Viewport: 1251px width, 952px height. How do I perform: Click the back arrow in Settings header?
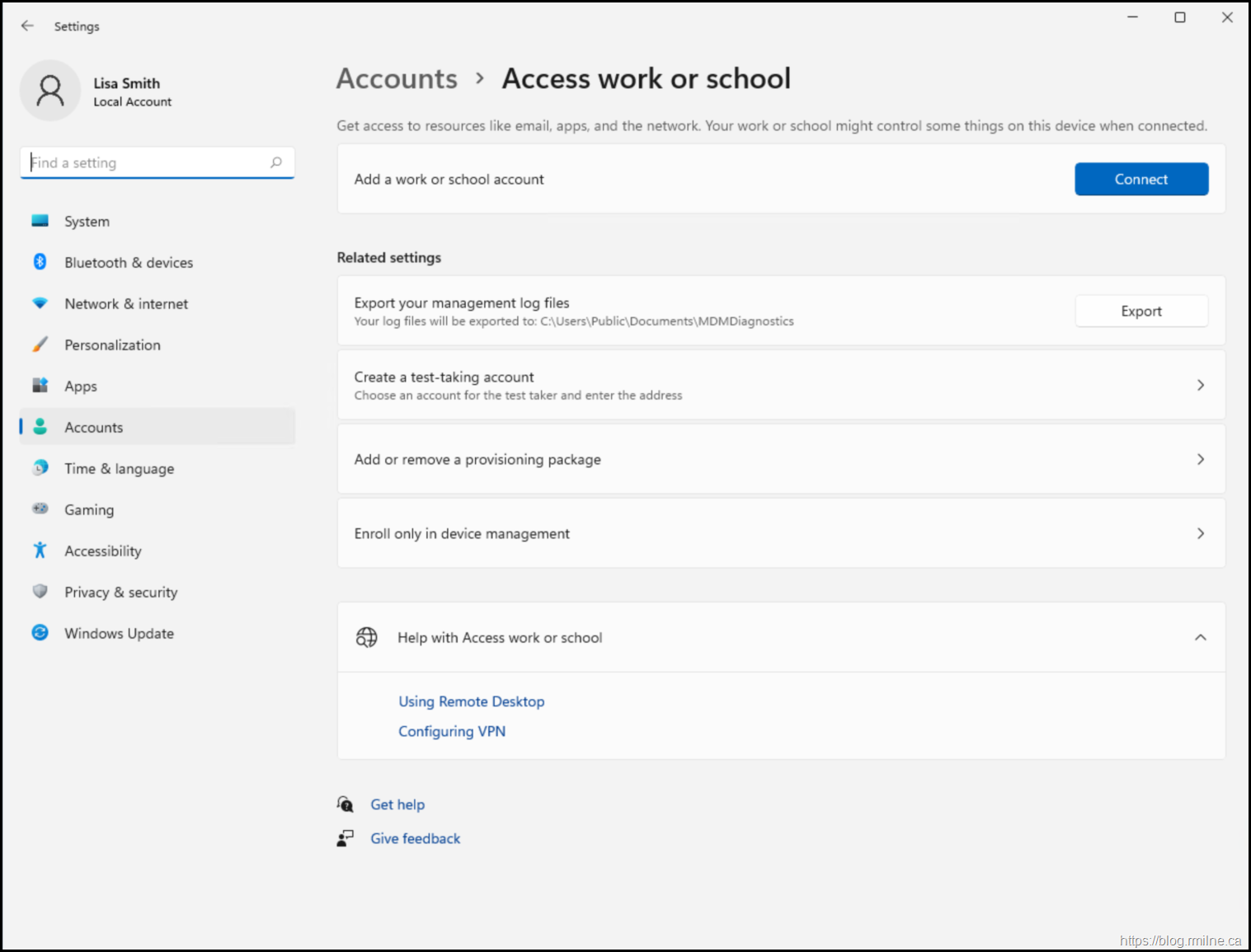pyautogui.click(x=27, y=26)
